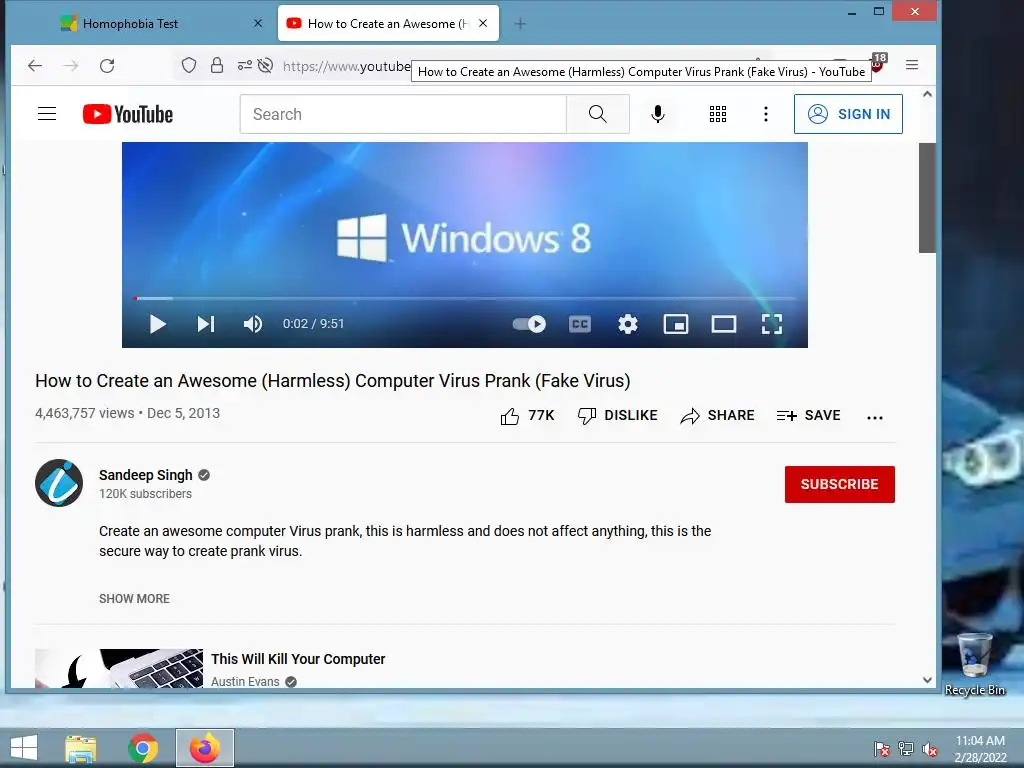The height and width of the screenshot is (768, 1024).
Task: Go to YouTube home via logo
Action: 128,114
